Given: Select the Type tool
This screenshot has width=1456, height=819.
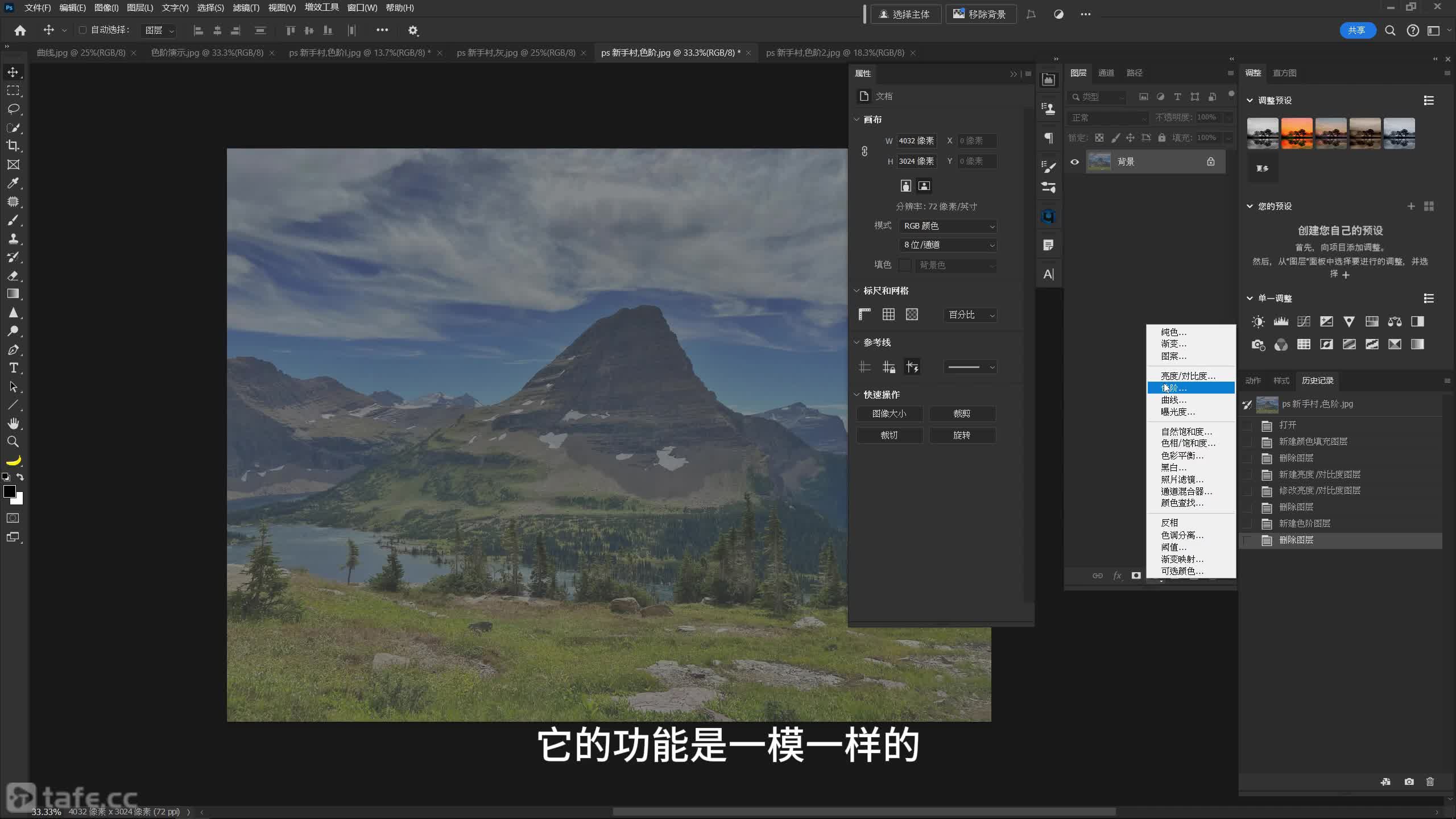Looking at the screenshot, I should [13, 368].
